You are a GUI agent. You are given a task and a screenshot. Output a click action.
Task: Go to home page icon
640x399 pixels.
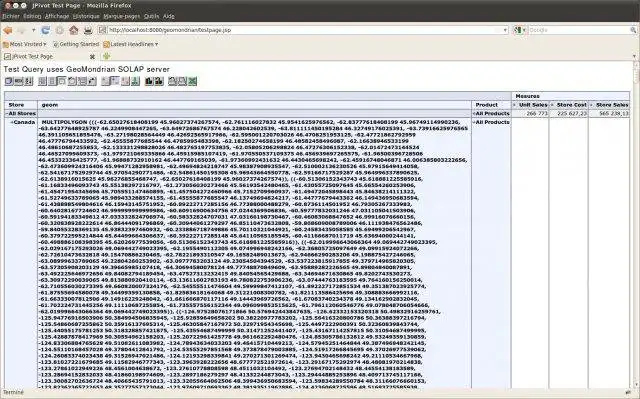[73, 30]
